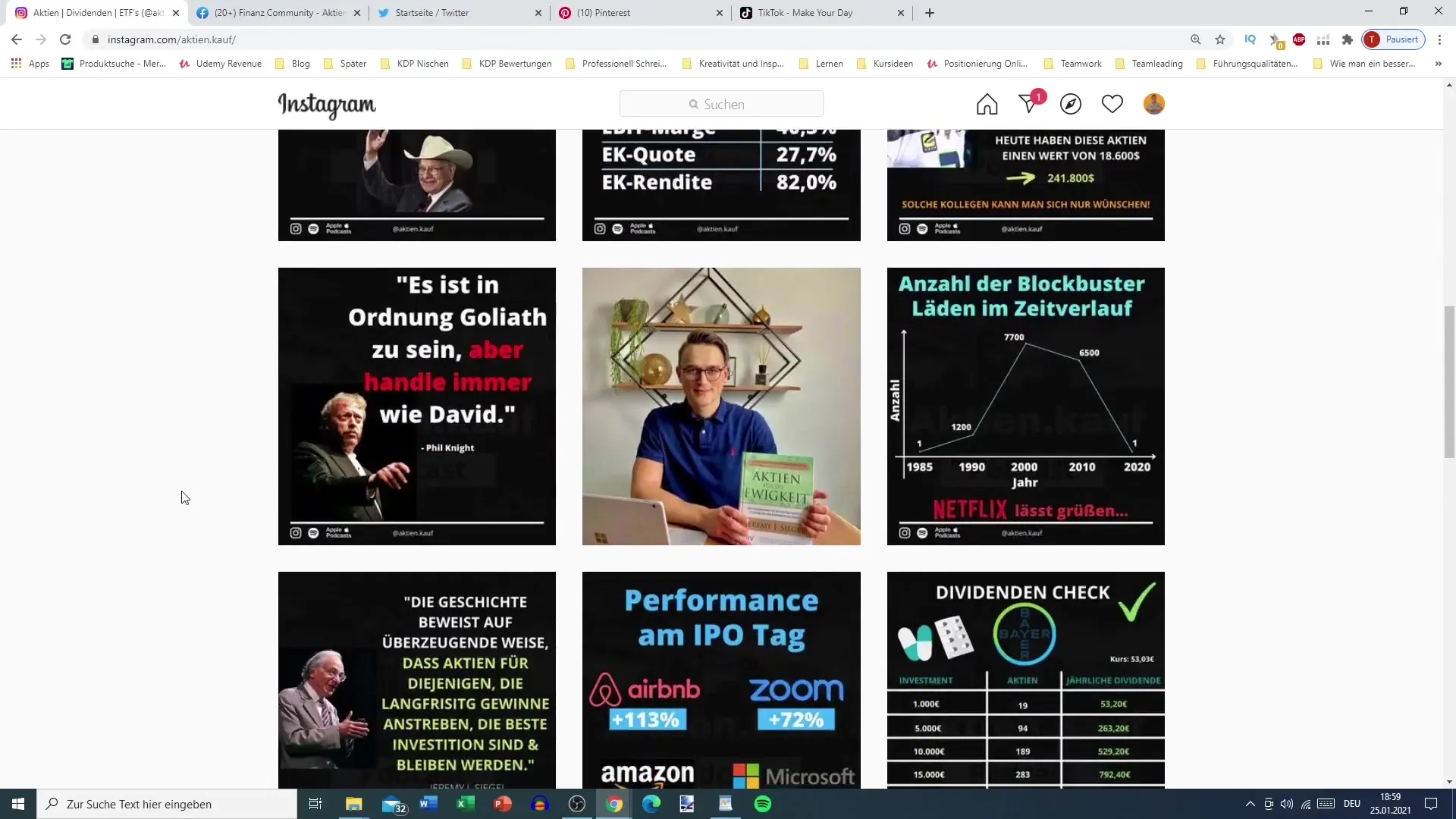The image size is (1456, 819).
Task: Open the Performance am IPO Tag post
Action: [721, 680]
